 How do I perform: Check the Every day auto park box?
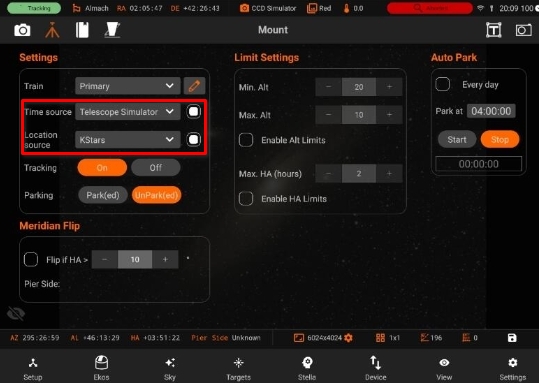(442, 84)
